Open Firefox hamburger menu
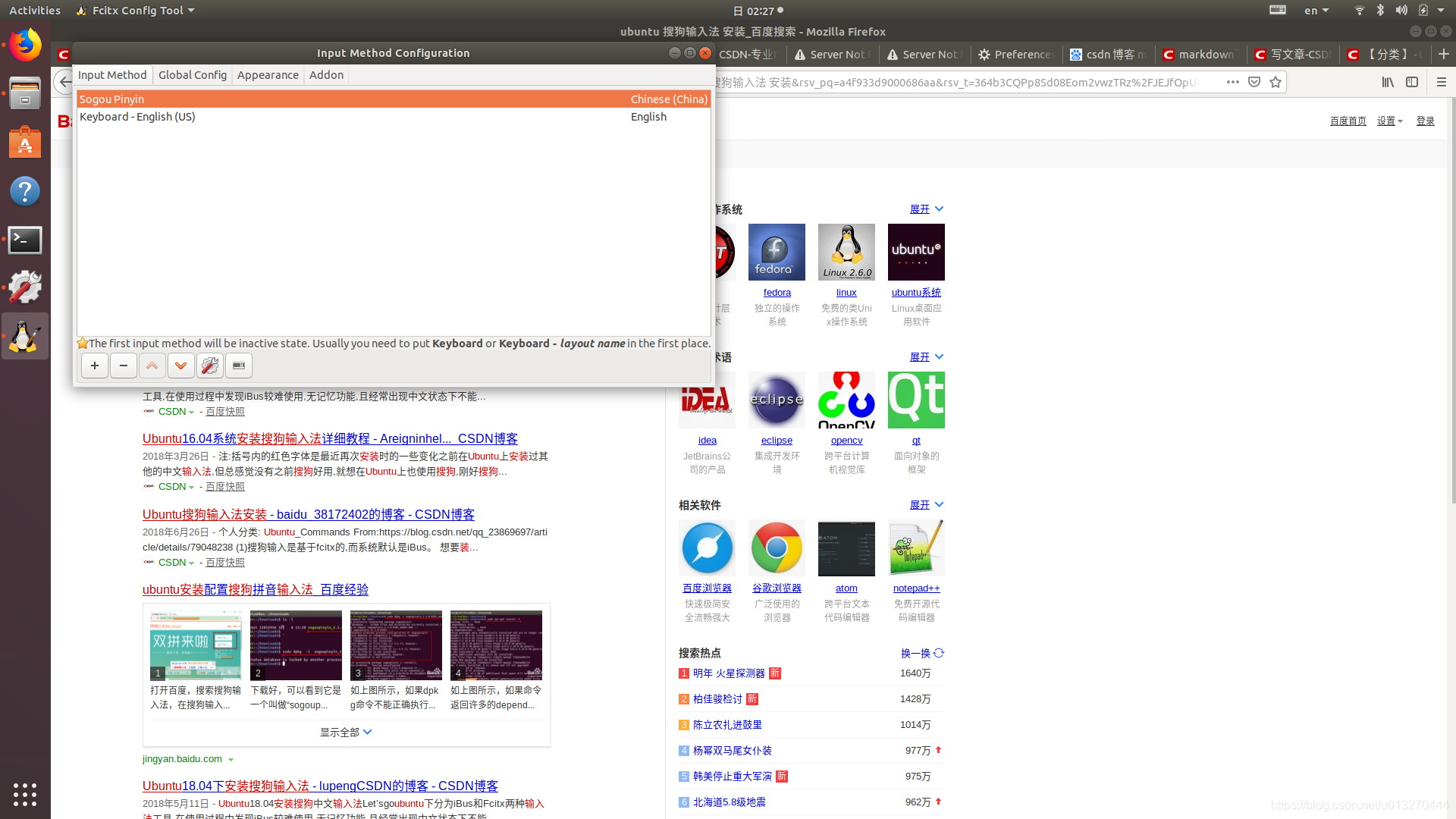This screenshot has height=819, width=1456. [1442, 82]
